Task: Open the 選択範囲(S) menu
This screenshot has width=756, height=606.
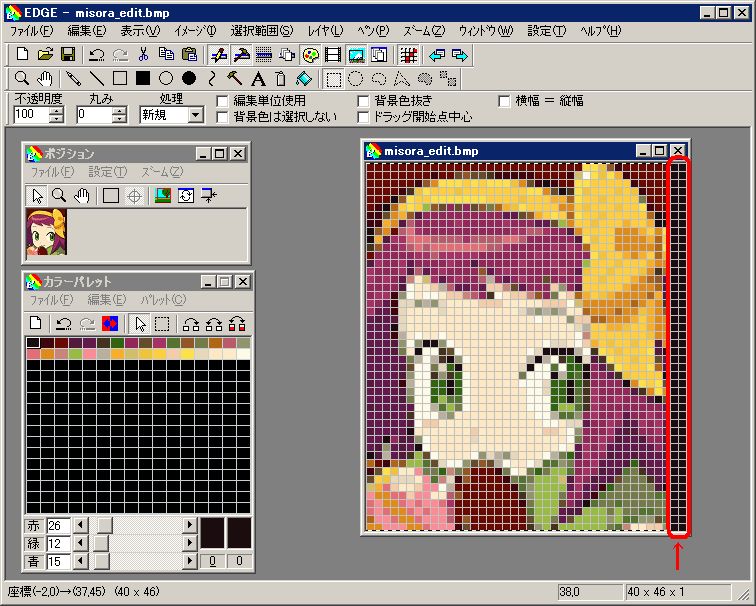Action: (x=262, y=31)
